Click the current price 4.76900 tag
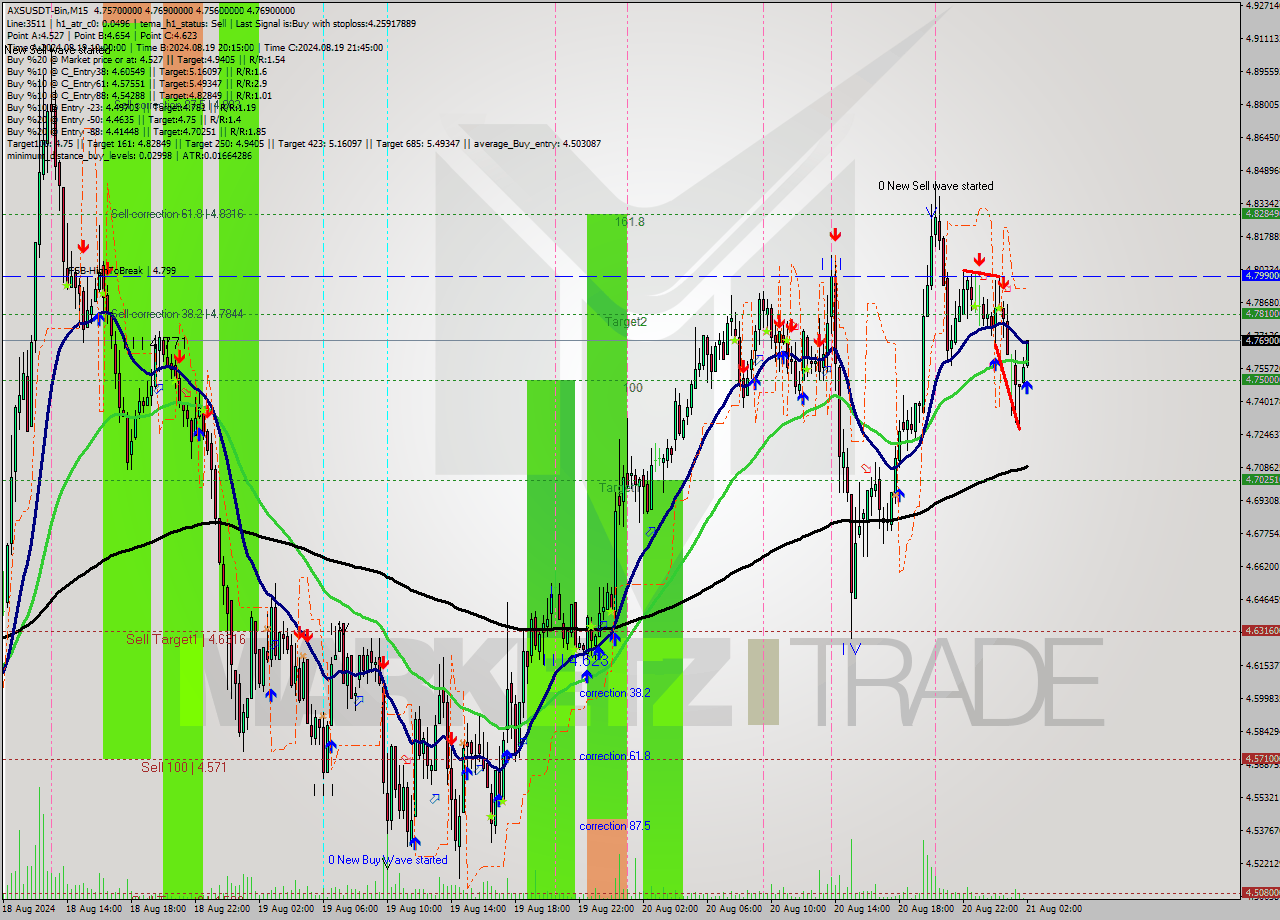1280x920 pixels. click(1261, 340)
